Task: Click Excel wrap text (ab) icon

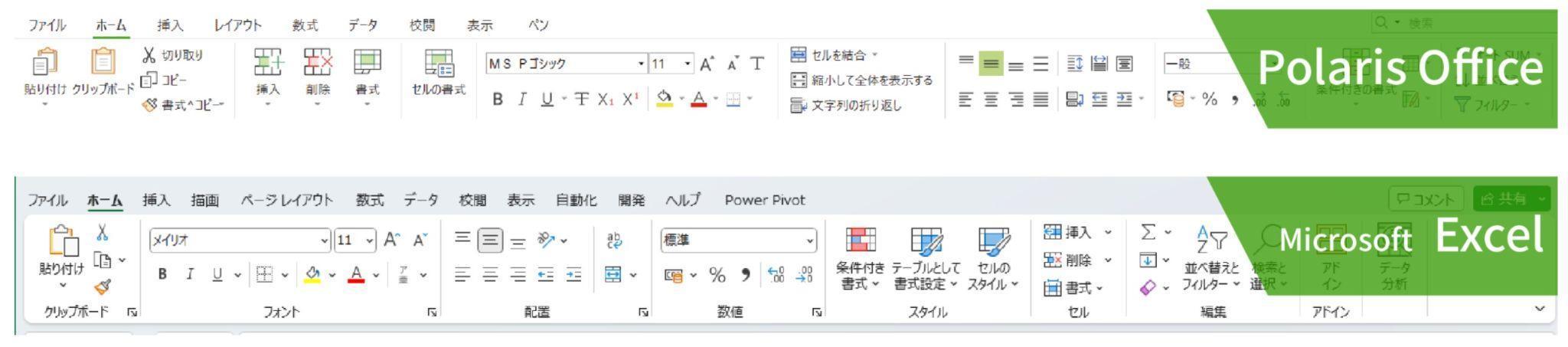Action: (x=613, y=240)
